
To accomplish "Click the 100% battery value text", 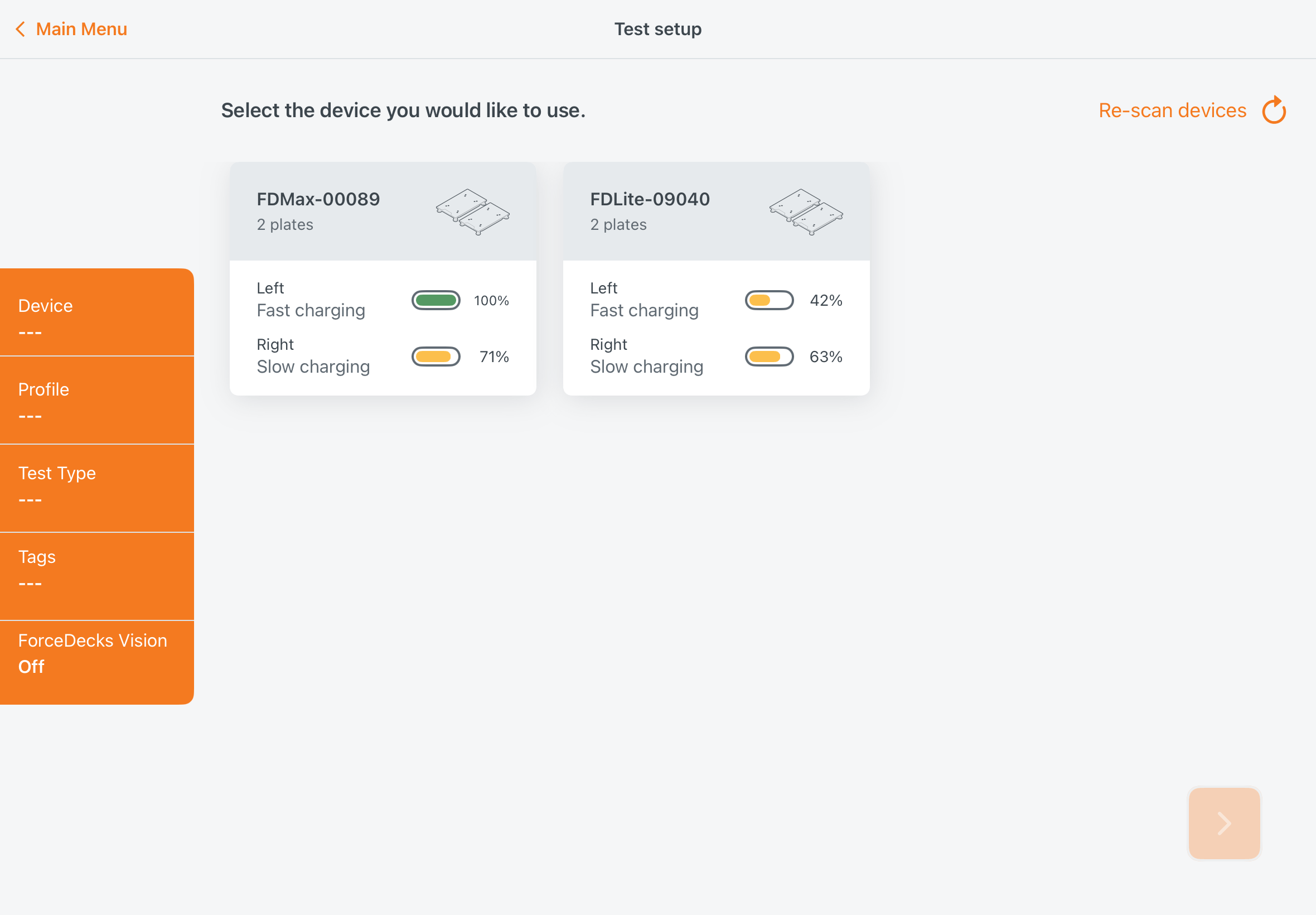I will coord(492,300).
